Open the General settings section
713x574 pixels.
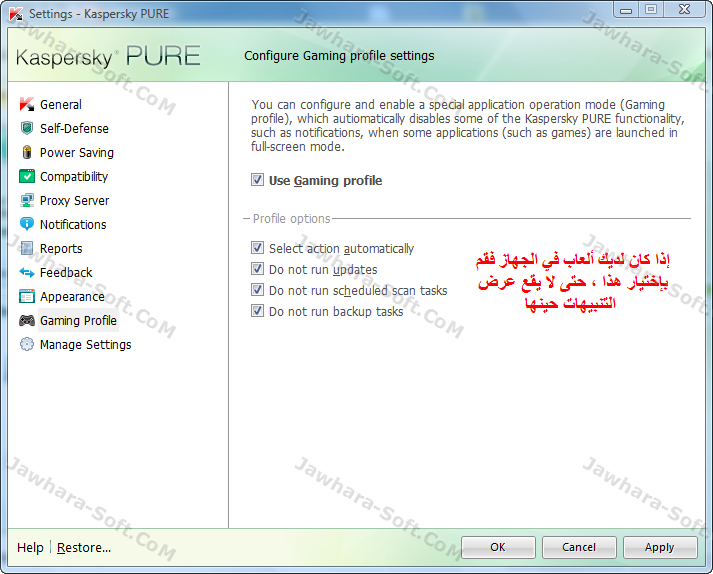coord(61,105)
